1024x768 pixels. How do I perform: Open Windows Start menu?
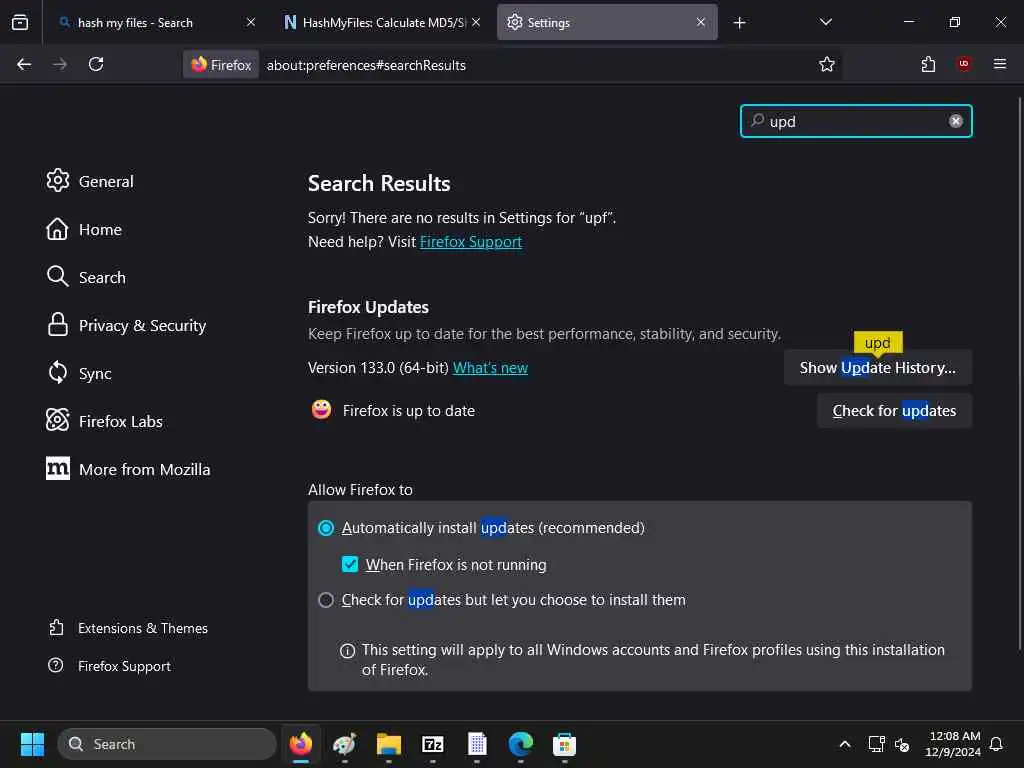coord(32,744)
